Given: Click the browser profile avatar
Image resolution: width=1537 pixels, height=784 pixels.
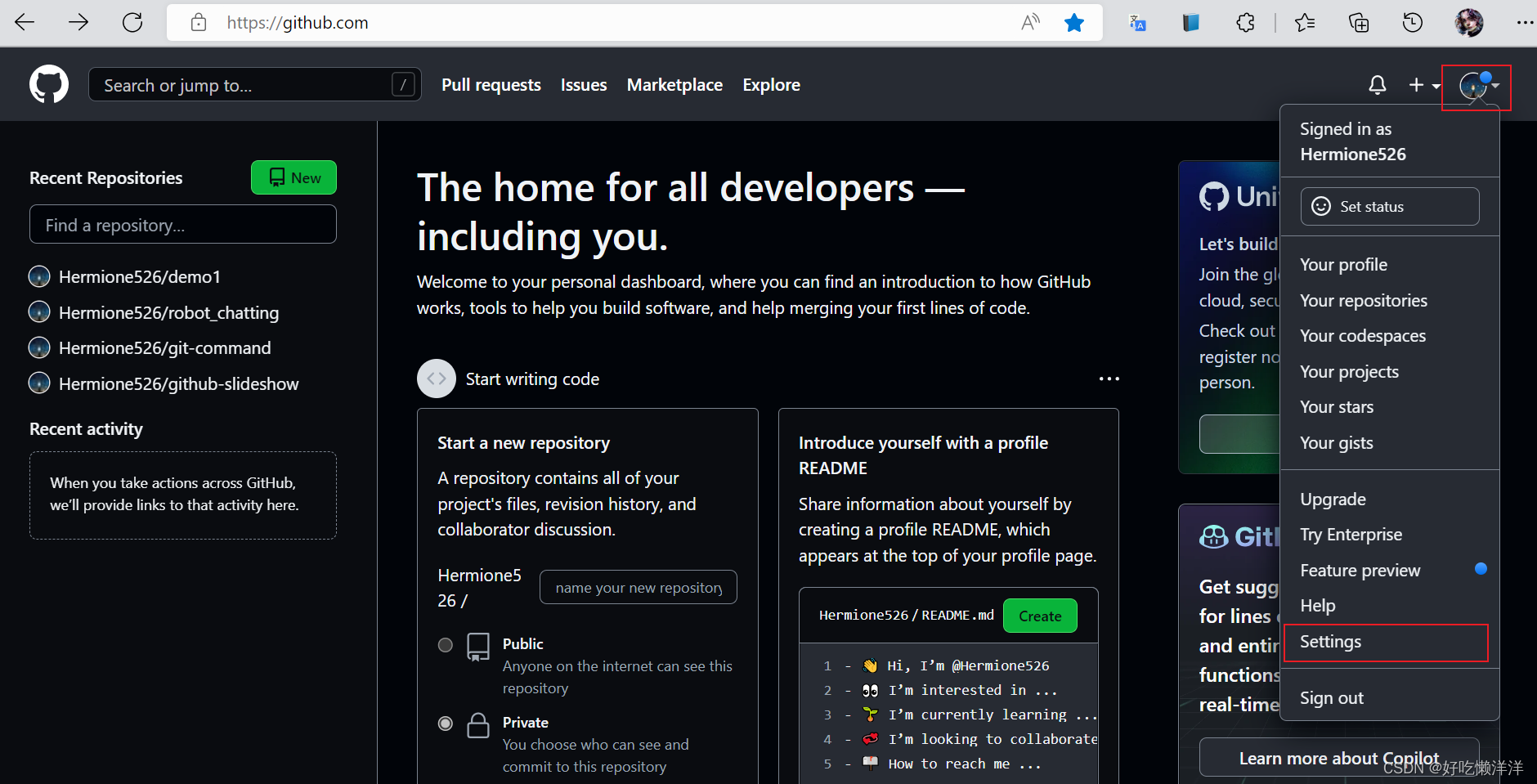Looking at the screenshot, I should pyautogui.click(x=1469, y=22).
